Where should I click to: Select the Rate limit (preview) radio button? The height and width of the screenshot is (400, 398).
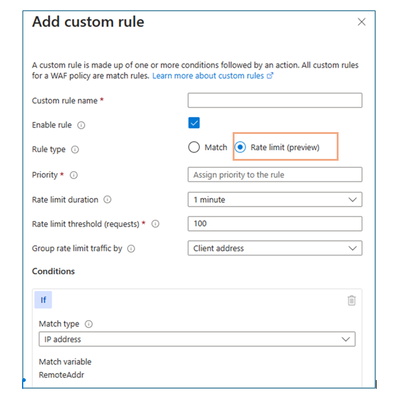click(x=240, y=147)
